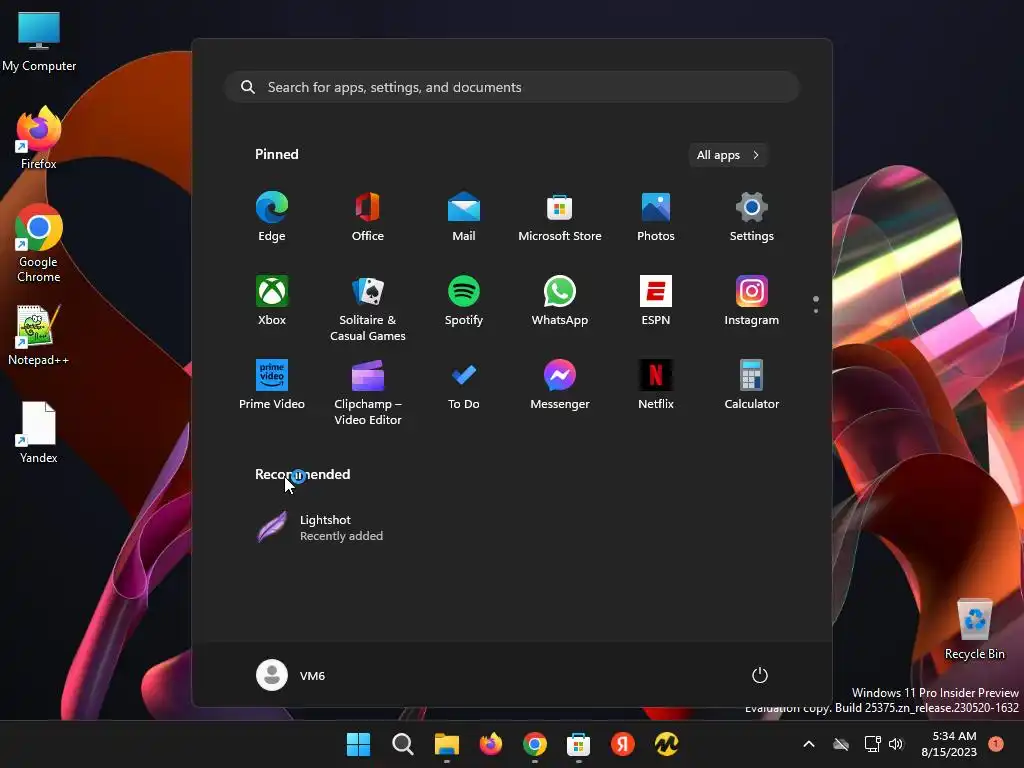The width and height of the screenshot is (1024, 768).
Task: Launch the ESPN app
Action: [x=656, y=300]
